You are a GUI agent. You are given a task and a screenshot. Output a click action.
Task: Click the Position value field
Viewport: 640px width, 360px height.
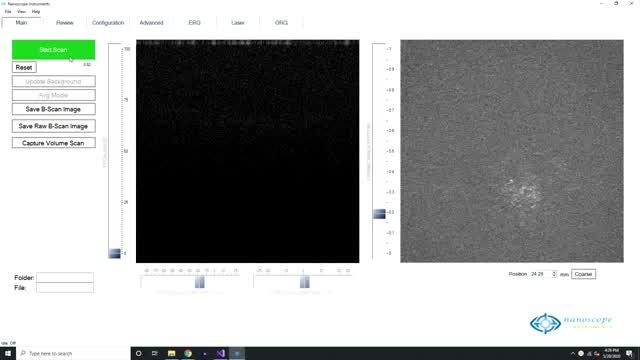[x=540, y=274]
